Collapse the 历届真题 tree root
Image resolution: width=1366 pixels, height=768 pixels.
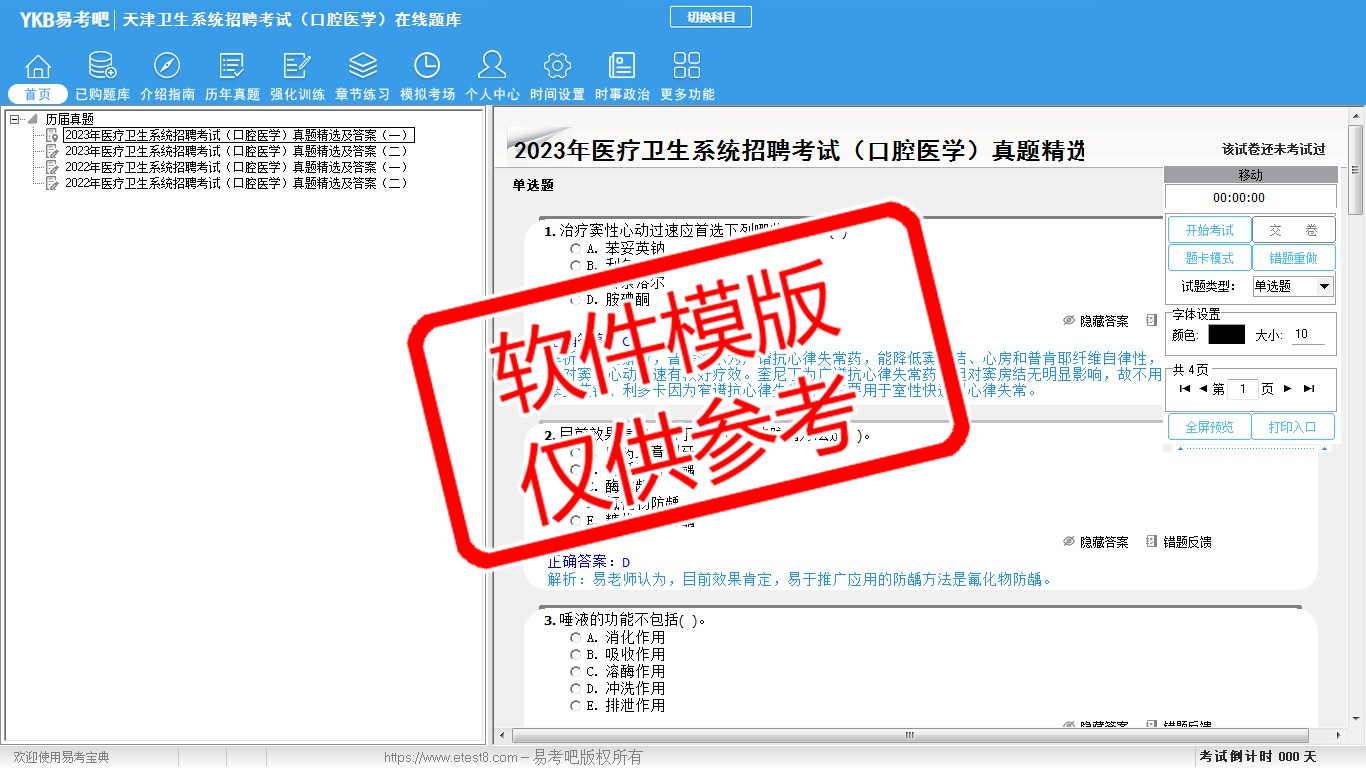15,119
